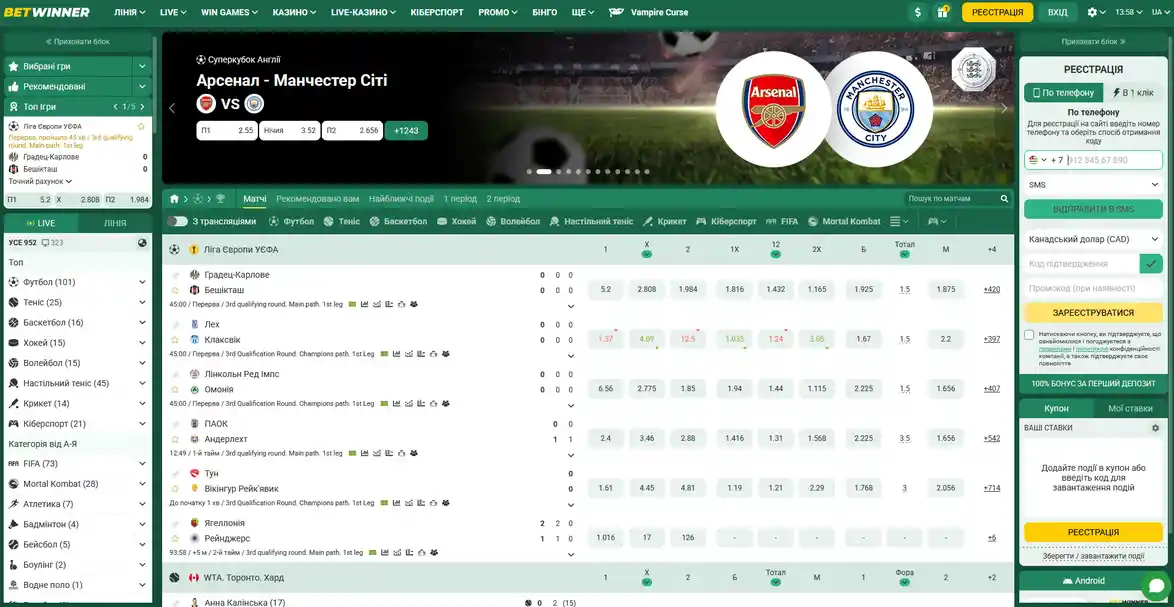Open the gift bonuses icon in header
Screen dimensions: 1174x607
[942, 12]
